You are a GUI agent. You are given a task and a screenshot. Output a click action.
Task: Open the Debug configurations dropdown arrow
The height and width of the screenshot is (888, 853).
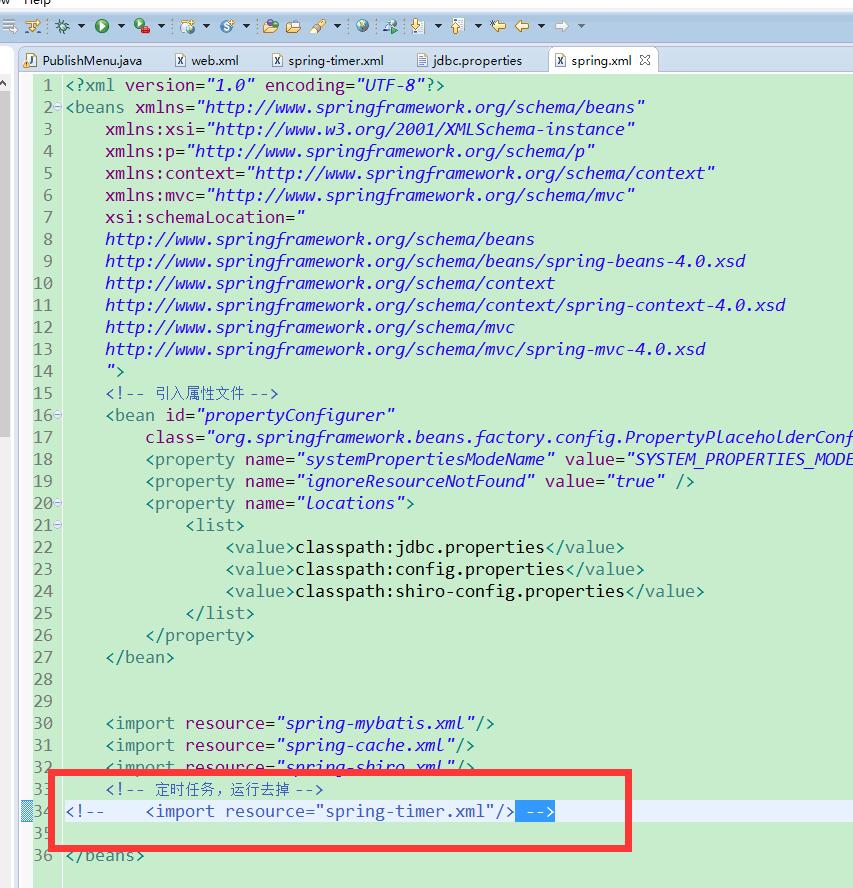click(82, 26)
